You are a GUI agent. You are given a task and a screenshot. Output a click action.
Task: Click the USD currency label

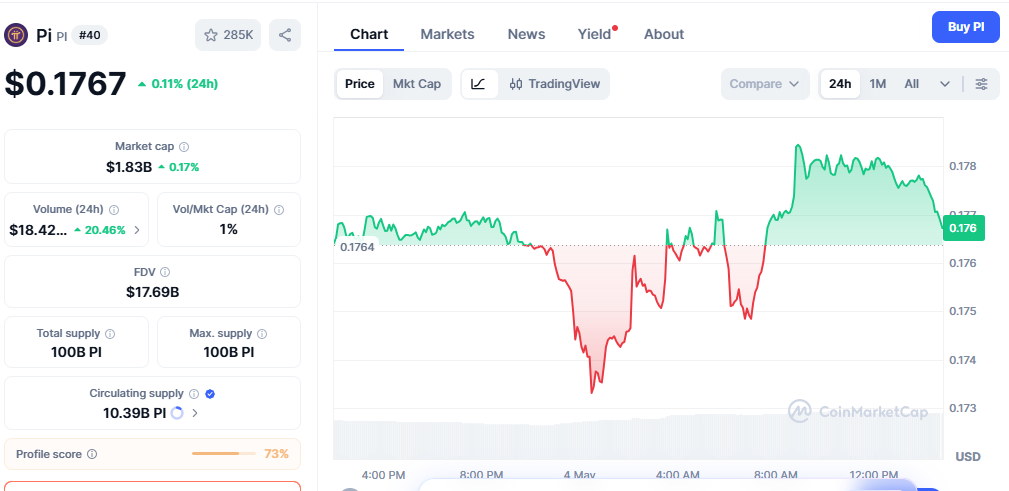968,457
